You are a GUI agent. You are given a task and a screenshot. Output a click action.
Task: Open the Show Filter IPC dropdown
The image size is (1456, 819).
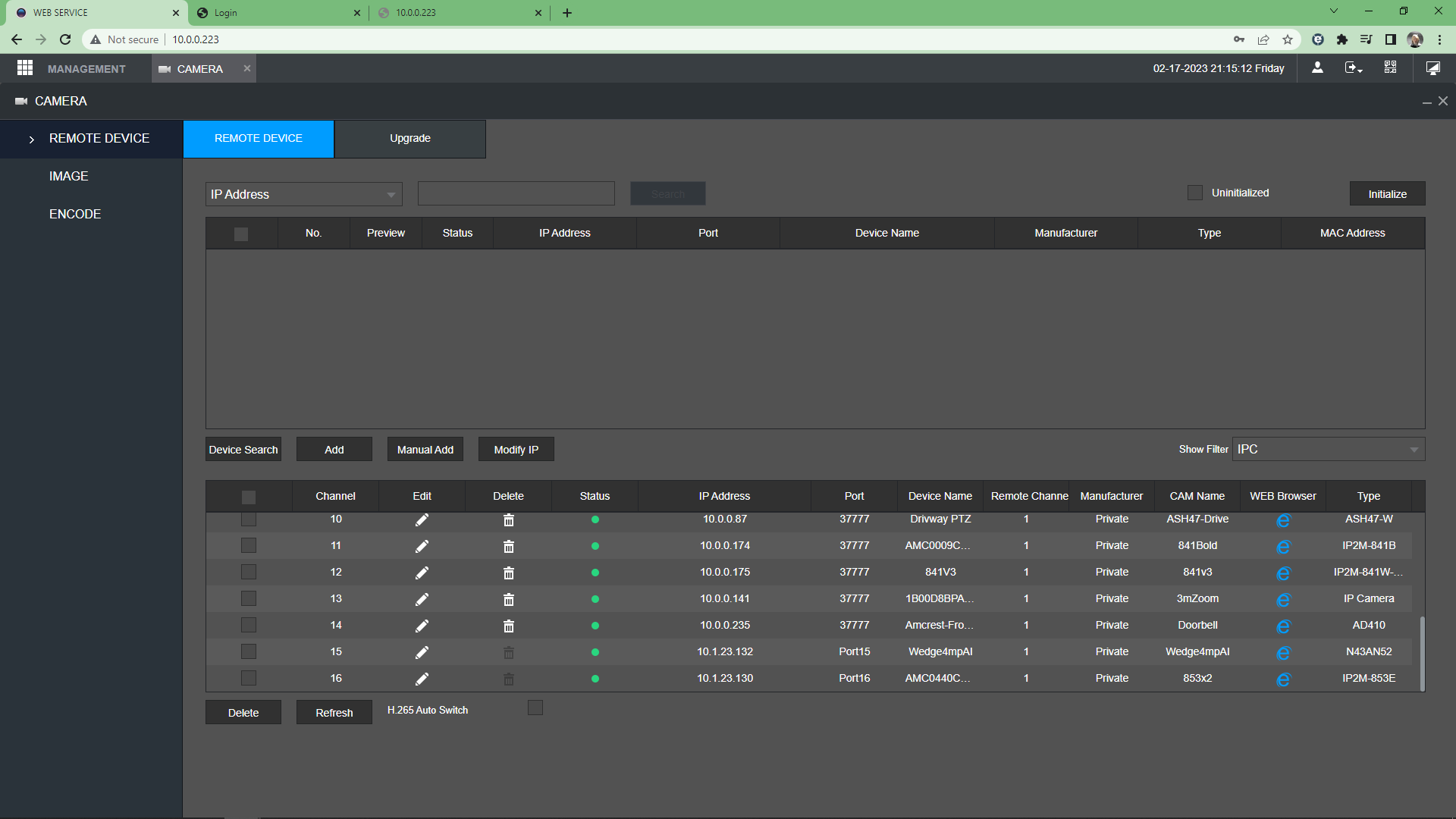pos(1329,449)
